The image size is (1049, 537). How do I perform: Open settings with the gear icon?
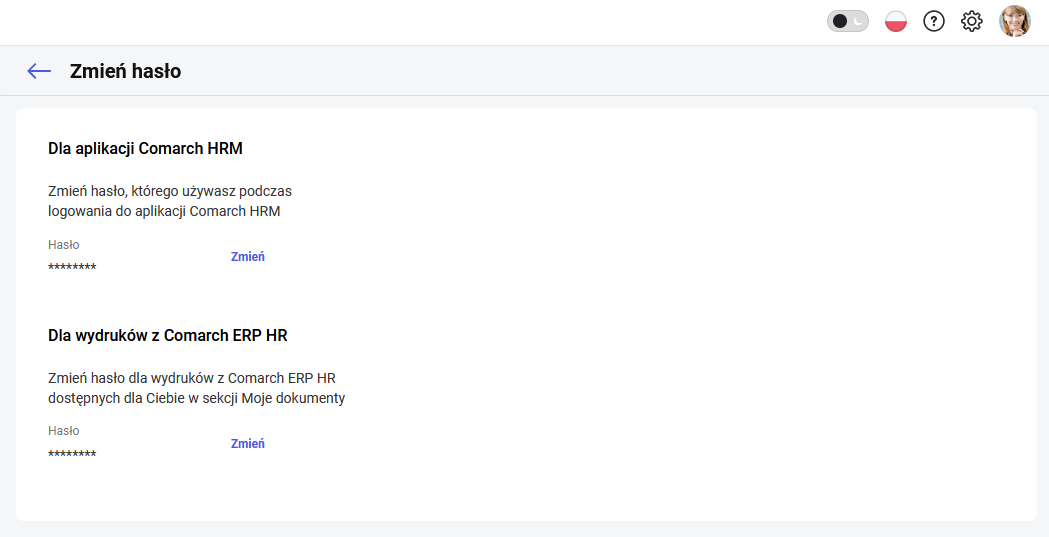(x=971, y=21)
